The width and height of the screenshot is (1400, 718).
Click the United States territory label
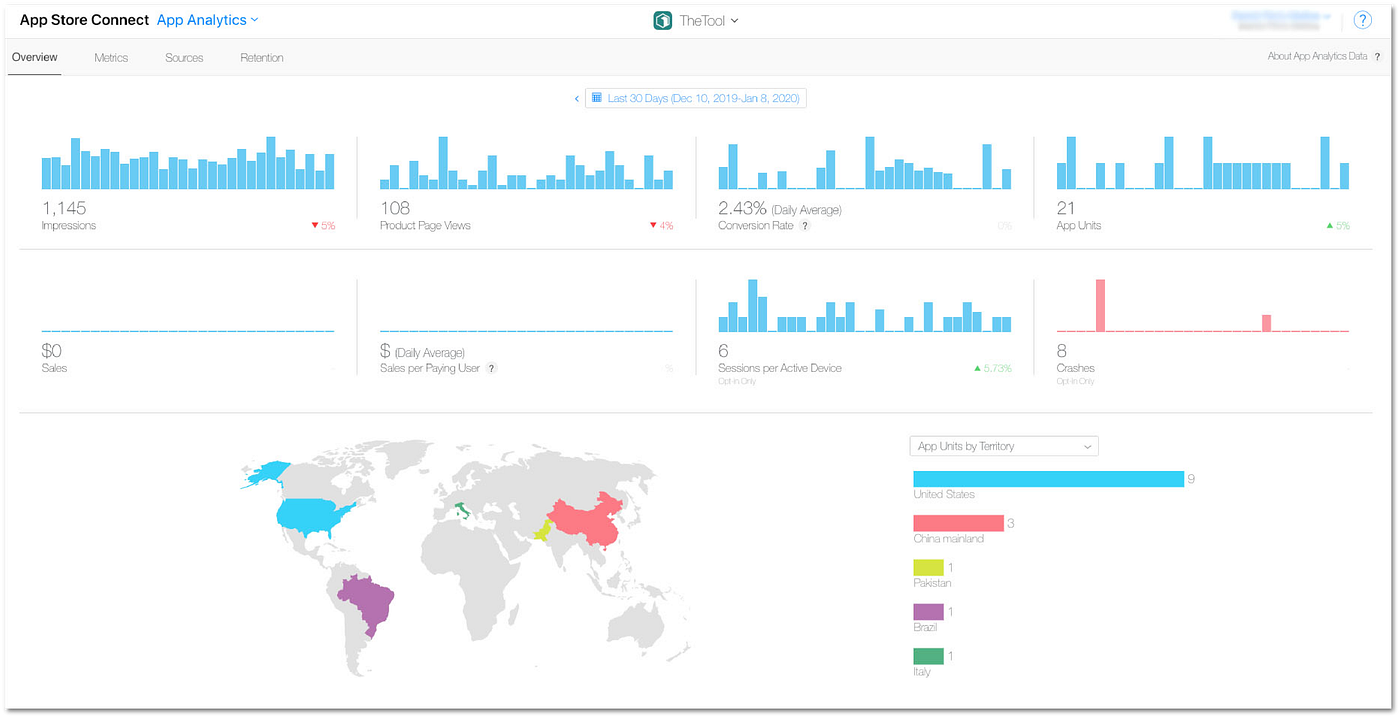tap(944, 495)
